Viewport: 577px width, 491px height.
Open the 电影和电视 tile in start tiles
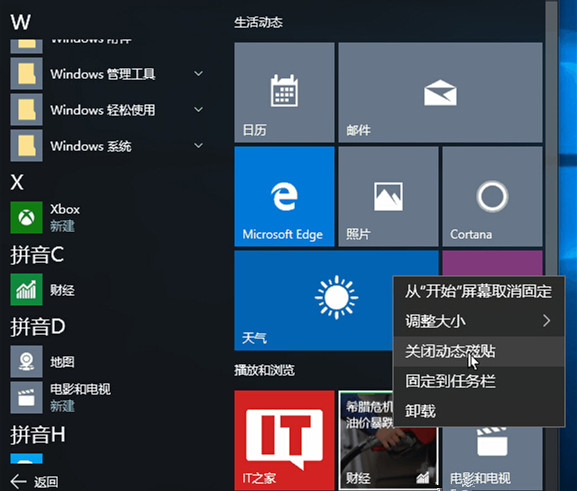point(492,459)
